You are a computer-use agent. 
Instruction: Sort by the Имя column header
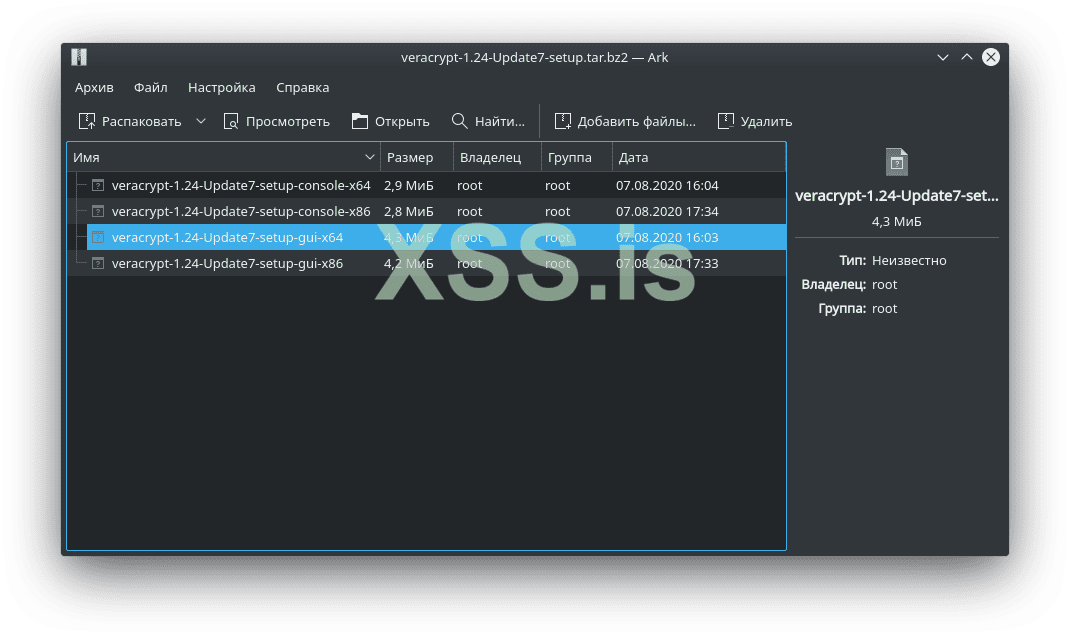click(223, 158)
